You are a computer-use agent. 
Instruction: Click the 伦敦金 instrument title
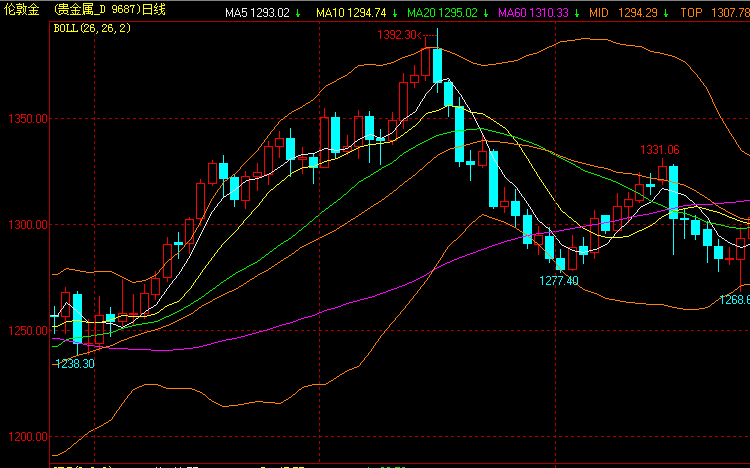pos(22,10)
